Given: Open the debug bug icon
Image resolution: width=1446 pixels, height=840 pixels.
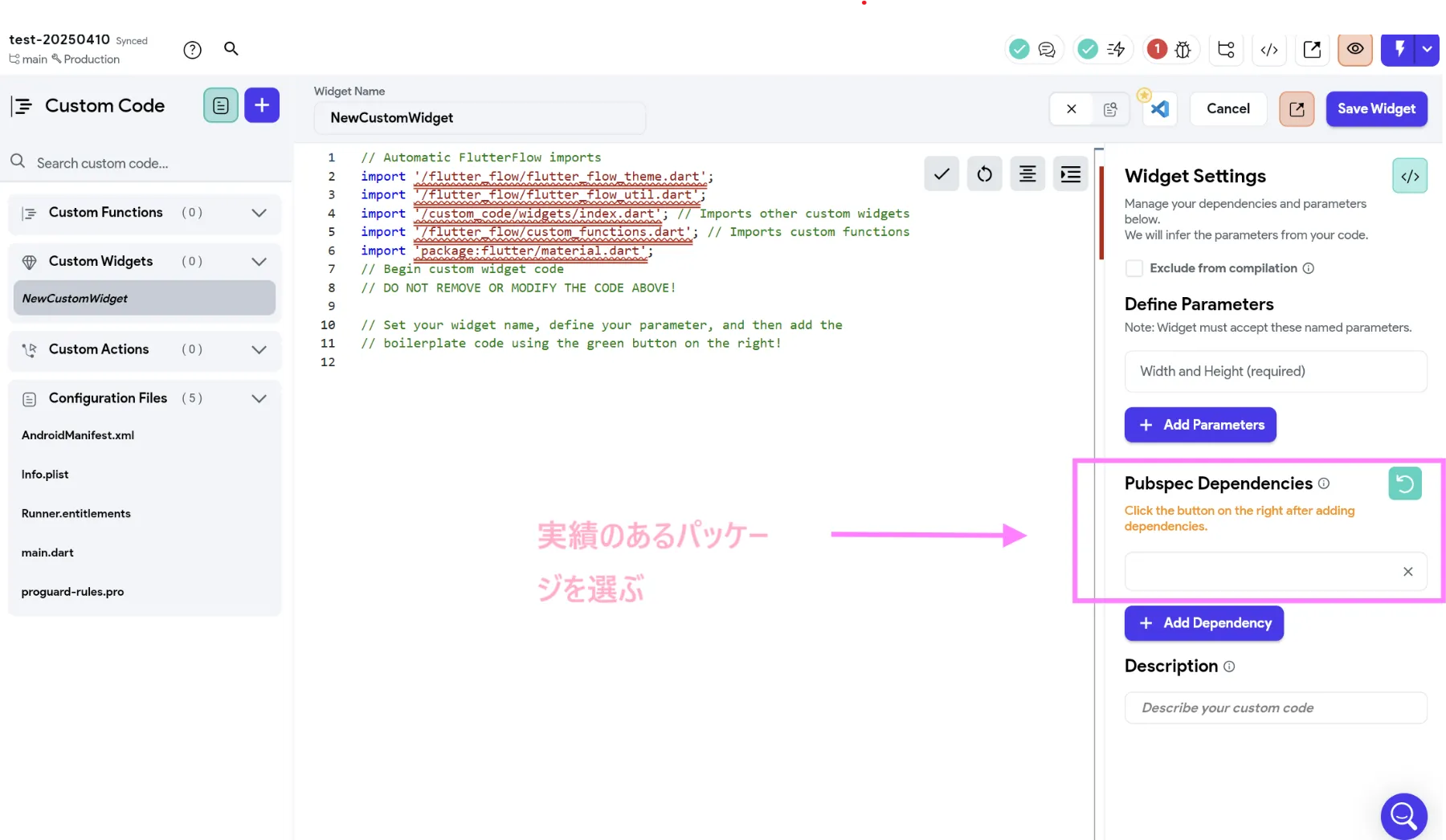Looking at the screenshot, I should click(x=1183, y=50).
